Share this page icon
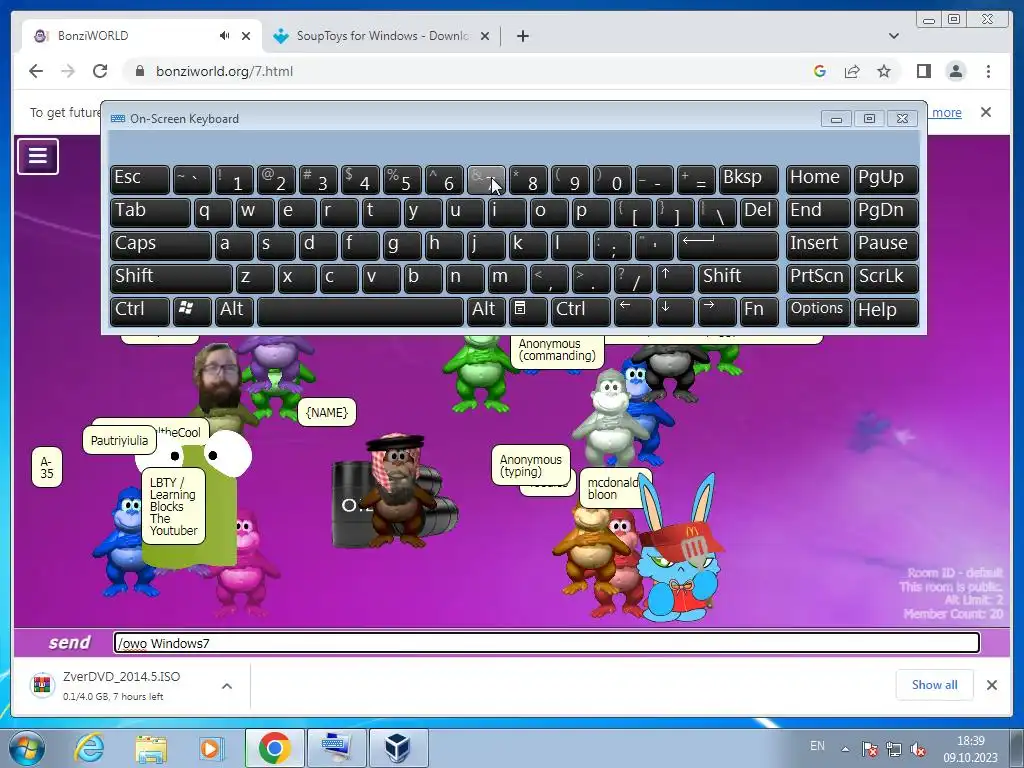Viewport: 1024px width, 768px height. pyautogui.click(x=852, y=71)
